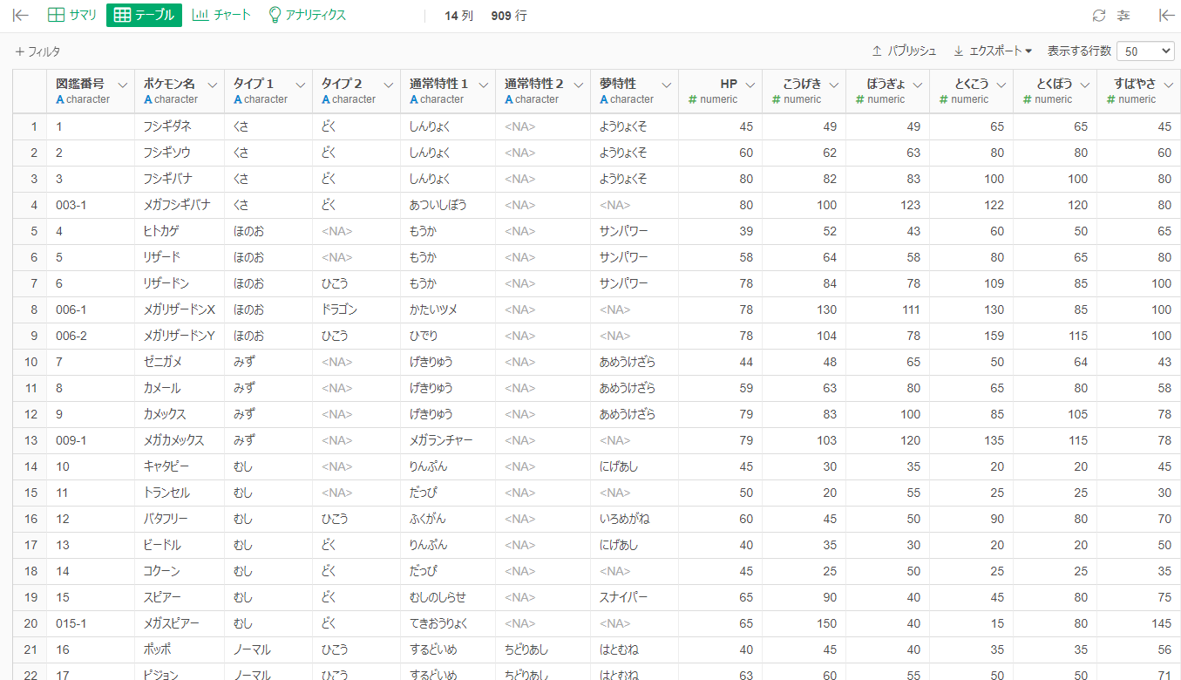This screenshot has height=680, width=1181.
Task: Open 通常特性1 column menu arrow
Action: 484,85
